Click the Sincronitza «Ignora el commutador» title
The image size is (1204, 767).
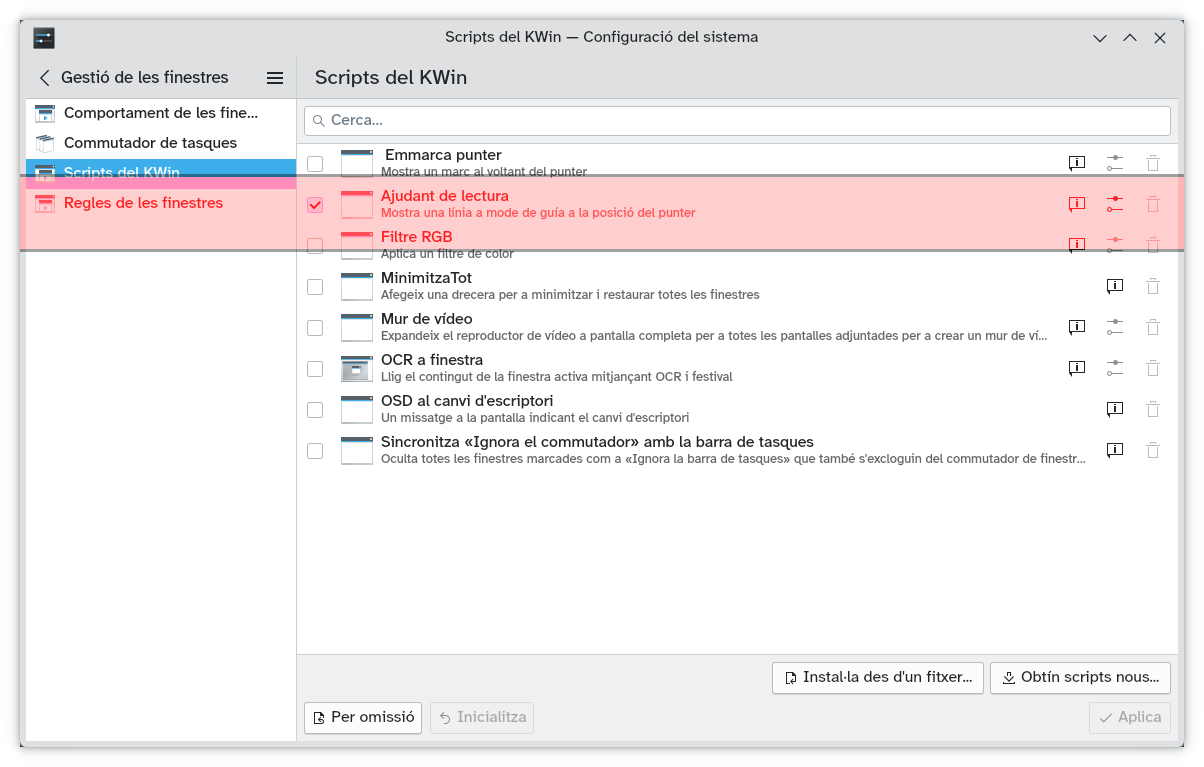pos(597,442)
